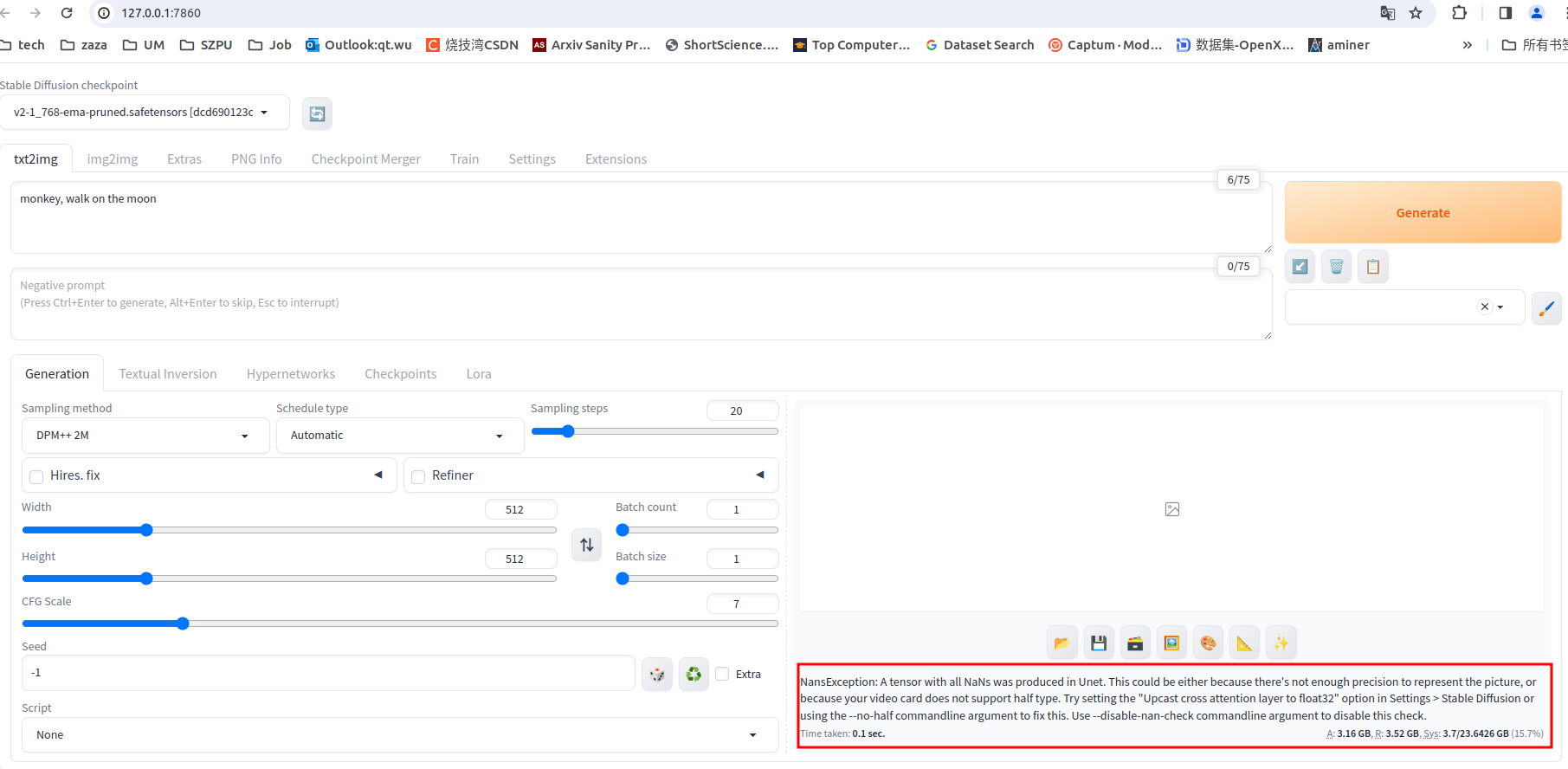The height and width of the screenshot is (769, 1568).
Task: Open the Settings tab
Action: pyautogui.click(x=532, y=159)
